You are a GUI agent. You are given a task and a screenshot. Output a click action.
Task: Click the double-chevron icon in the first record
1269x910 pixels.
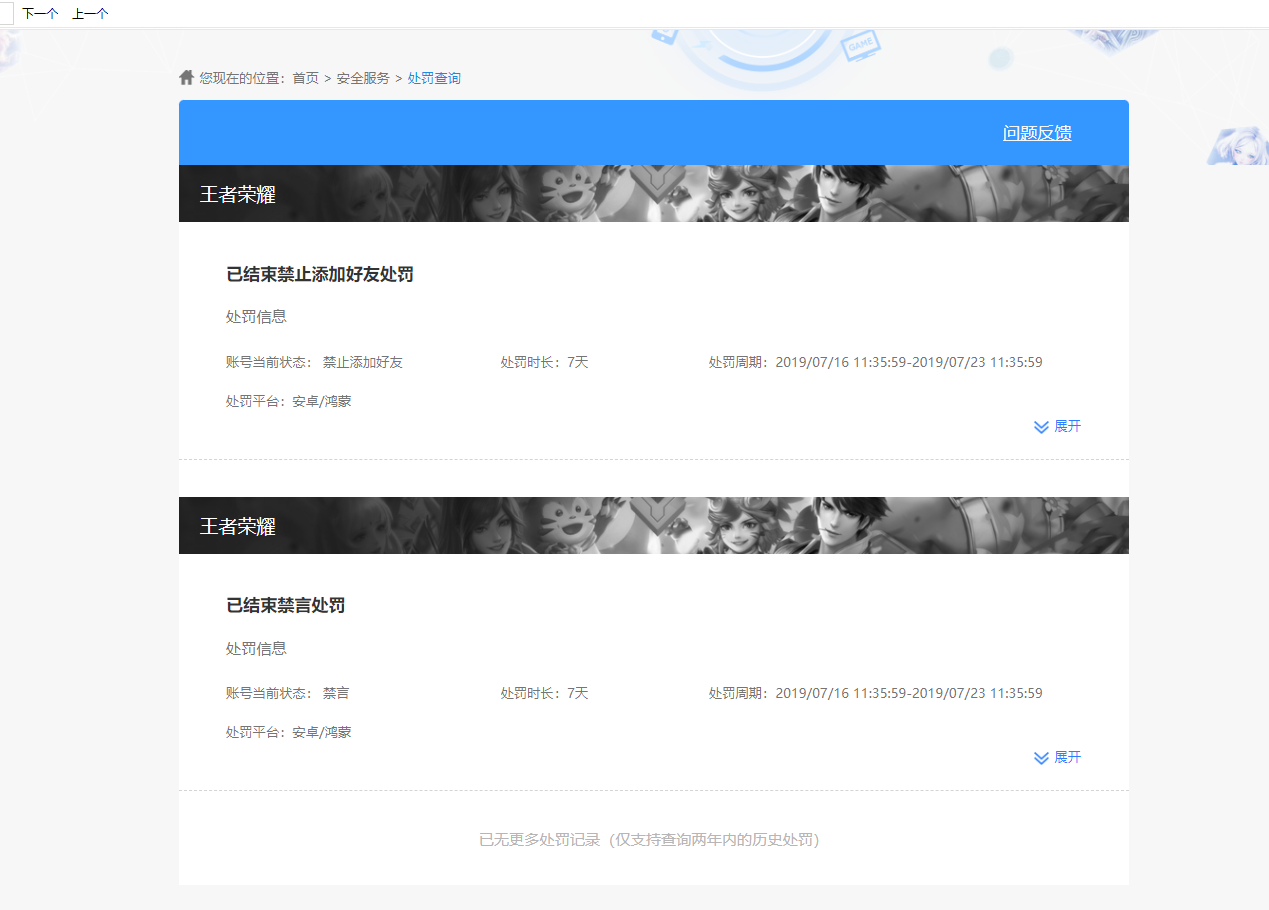coord(1041,427)
